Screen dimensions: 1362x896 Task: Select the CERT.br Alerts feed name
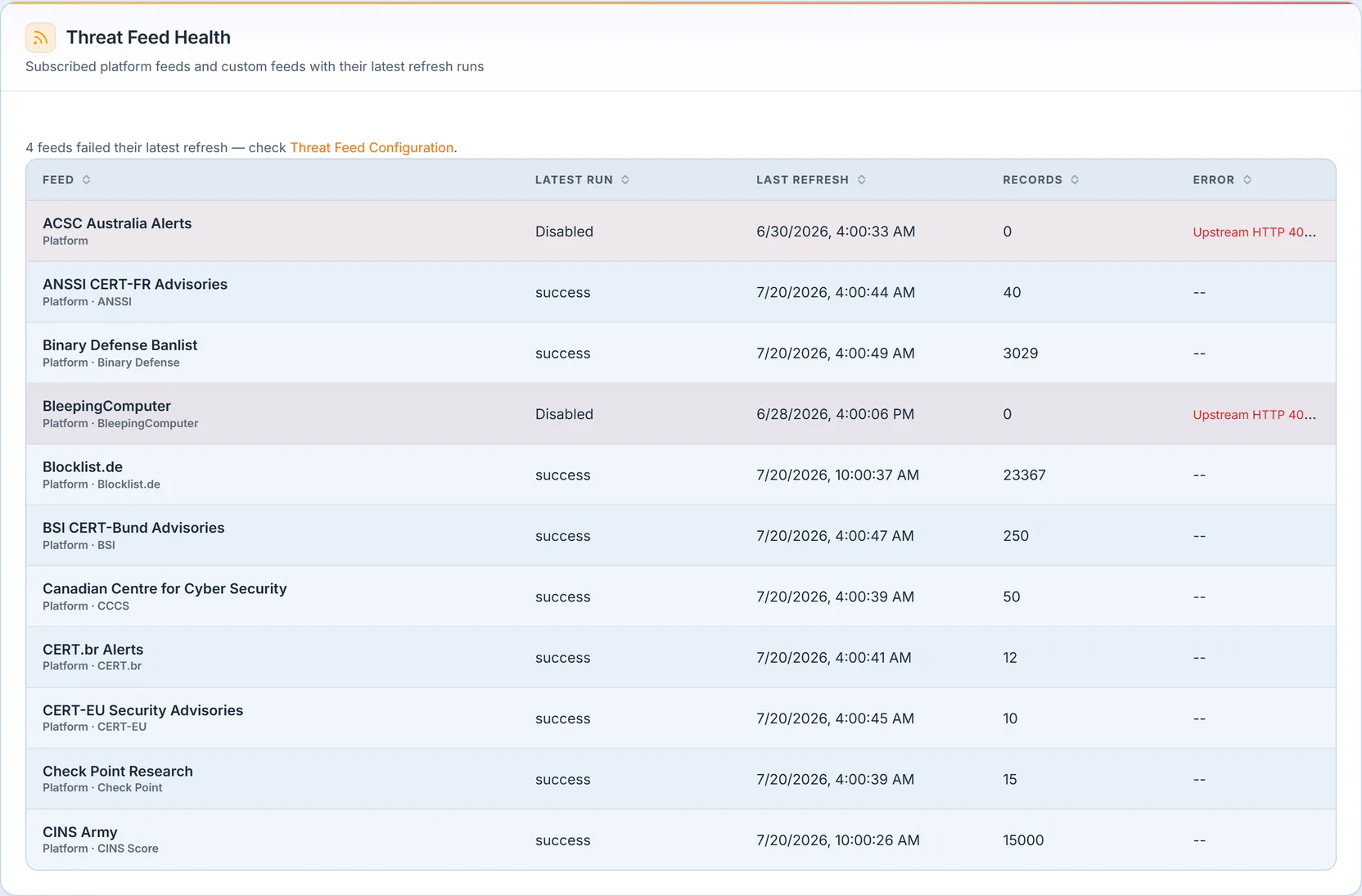tap(92, 650)
